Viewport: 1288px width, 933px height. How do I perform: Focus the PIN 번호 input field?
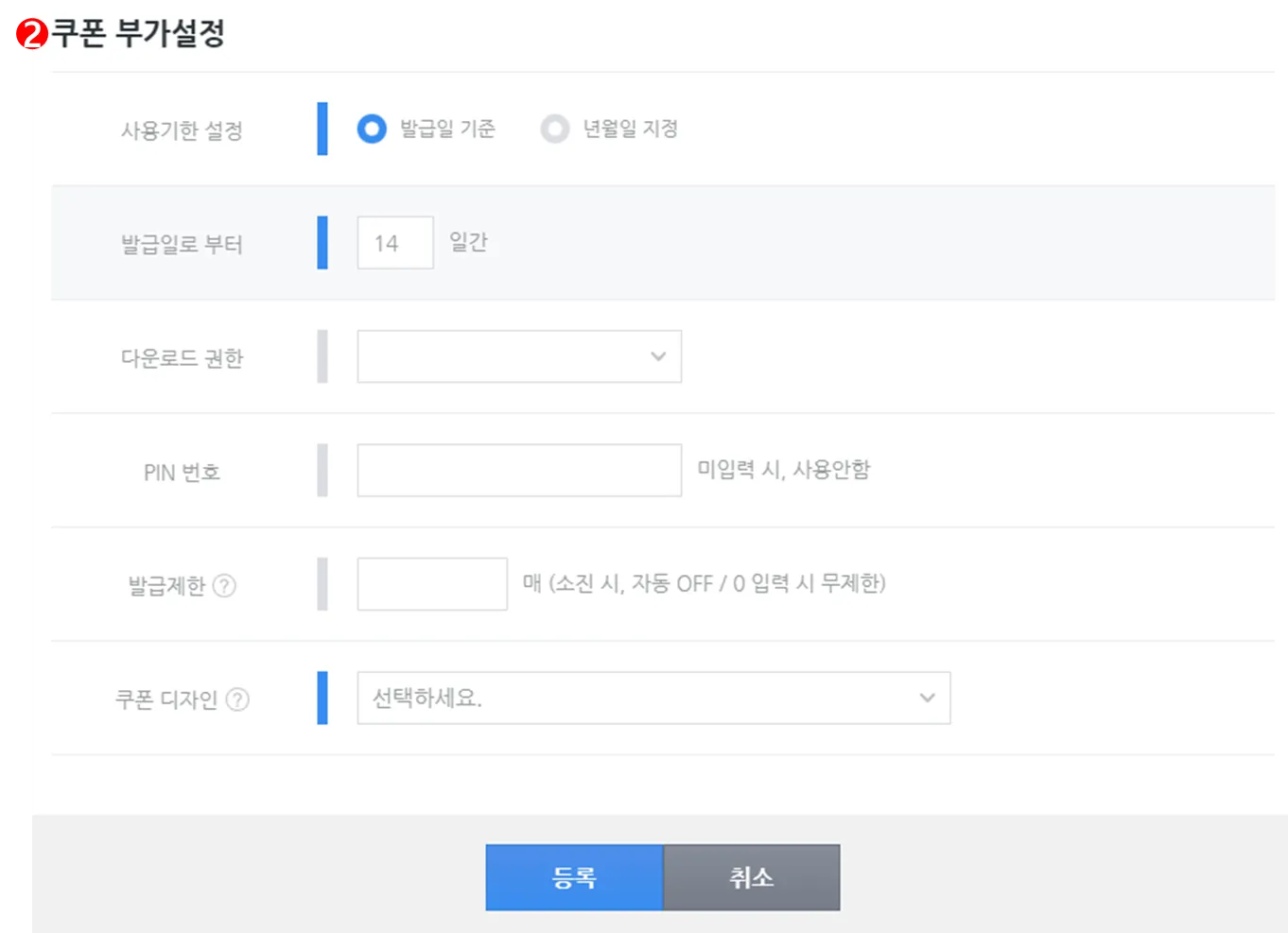click(x=518, y=470)
